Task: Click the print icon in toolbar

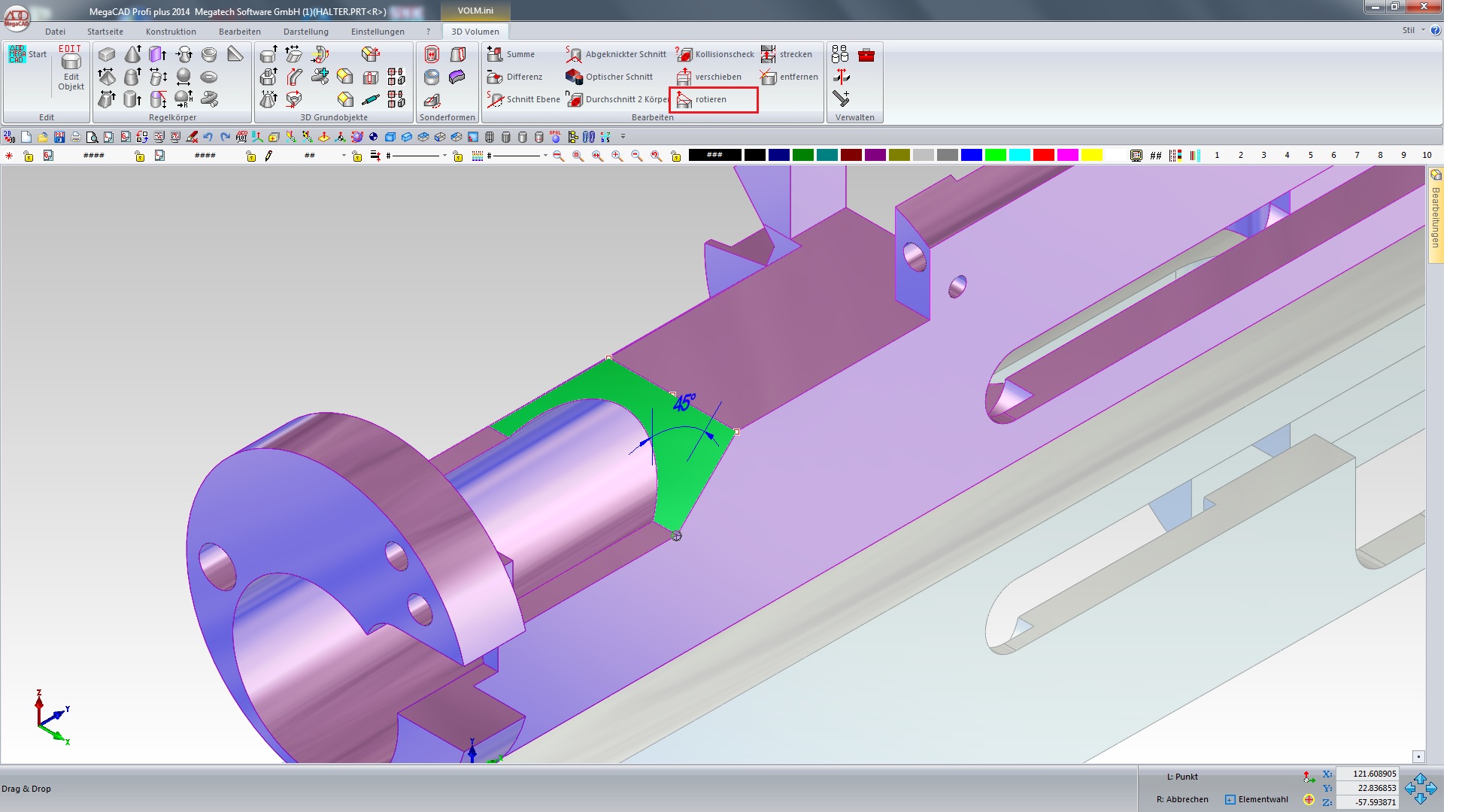Action: click(x=75, y=137)
